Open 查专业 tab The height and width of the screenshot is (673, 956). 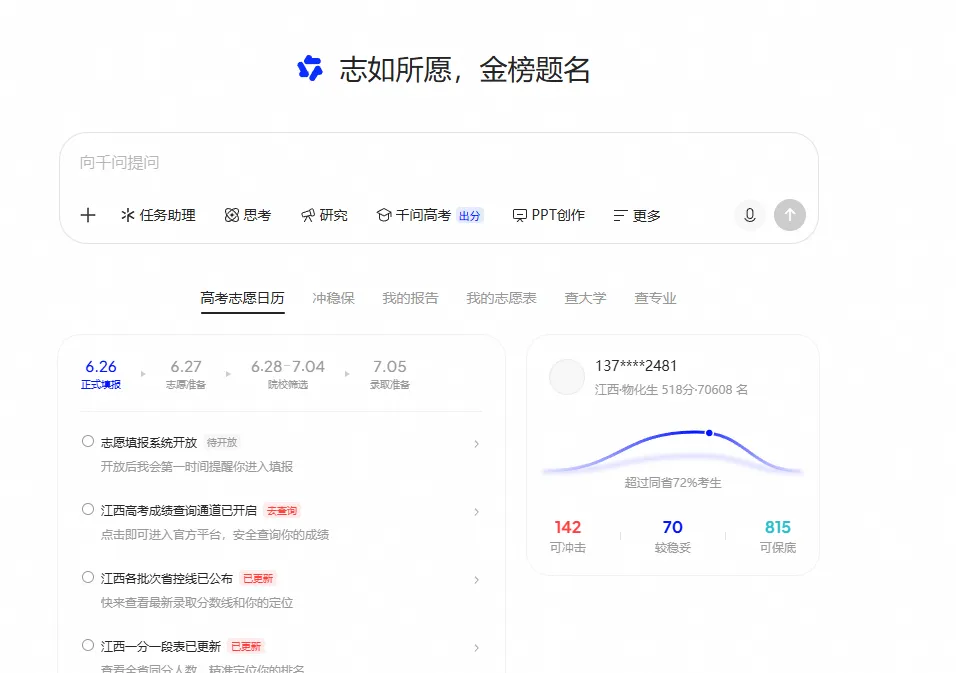(x=655, y=298)
